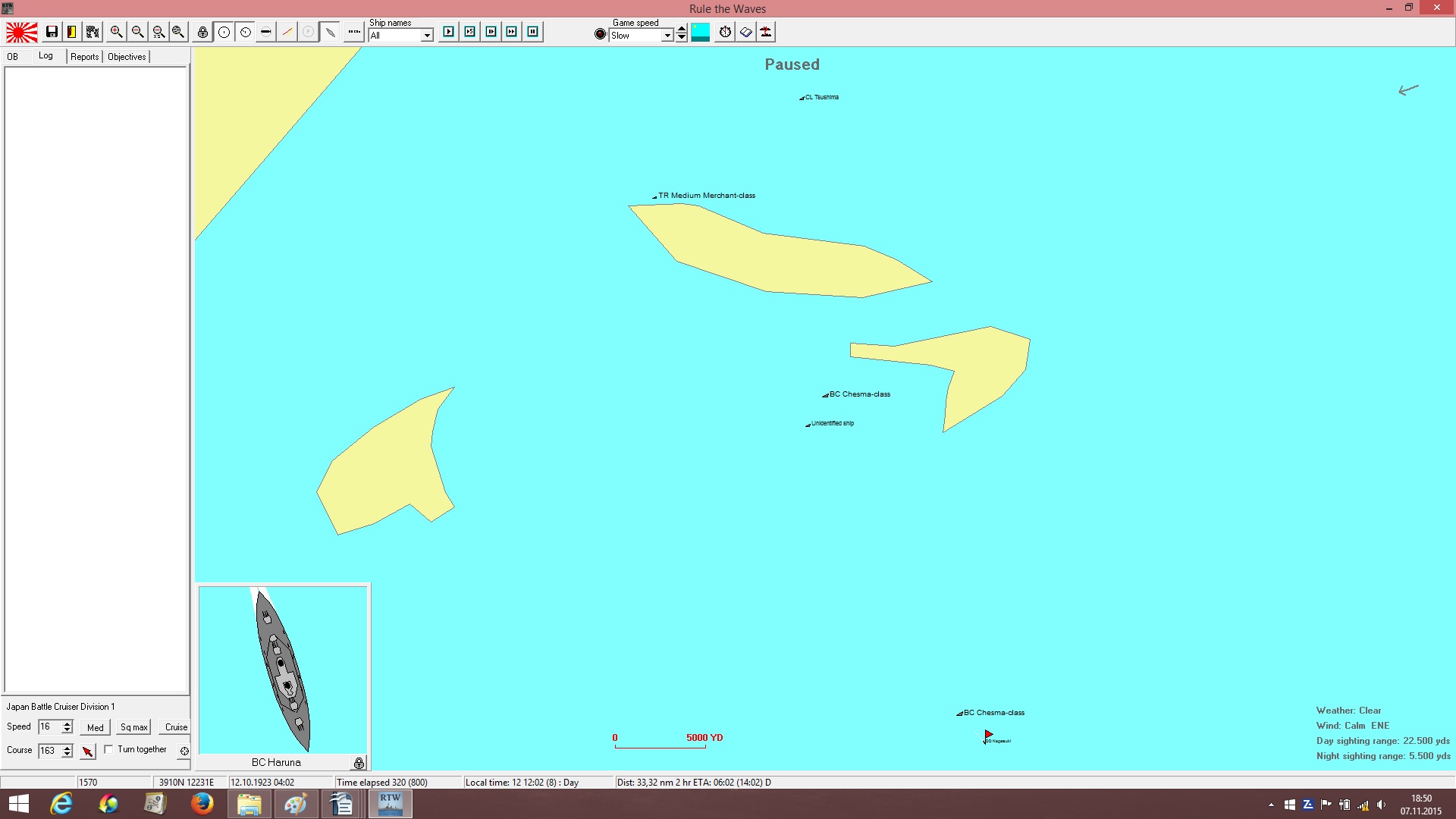Screen dimensions: 1456x819
Task: Click the Med speed button
Action: (96, 727)
